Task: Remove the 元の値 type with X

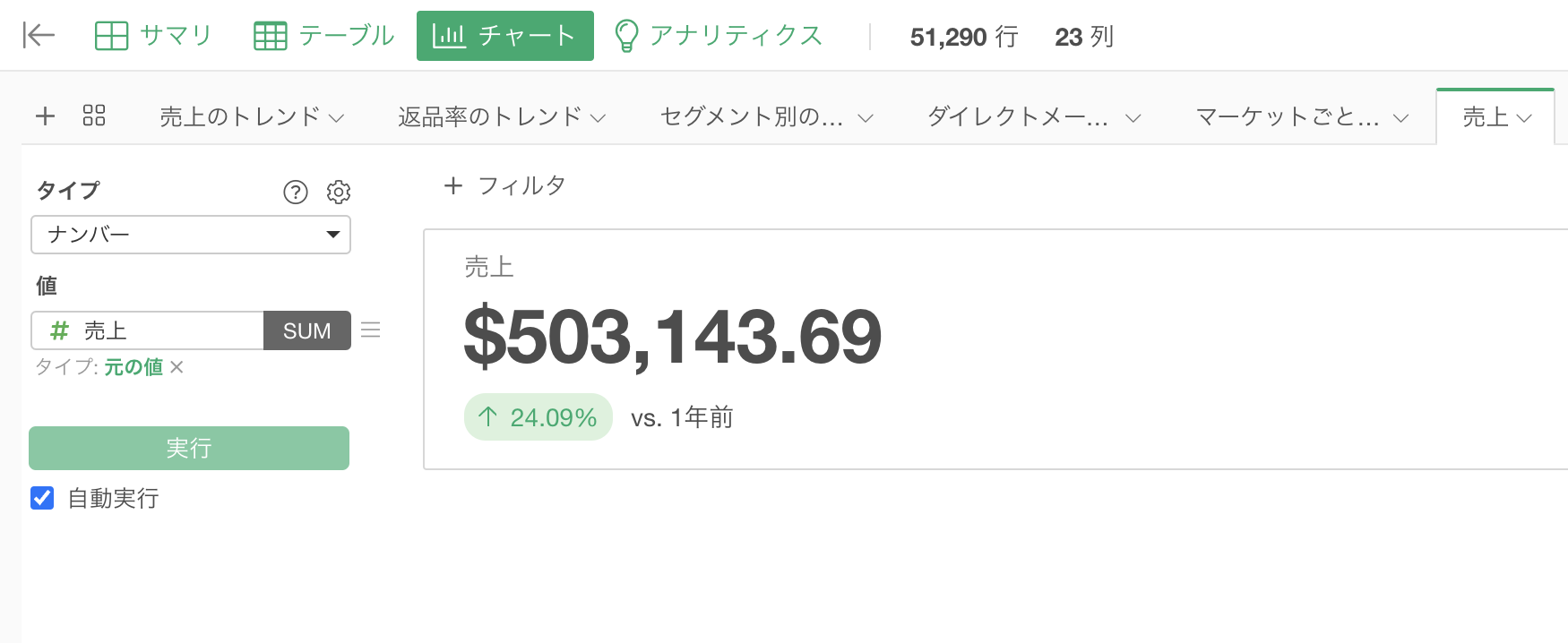Action: click(177, 367)
